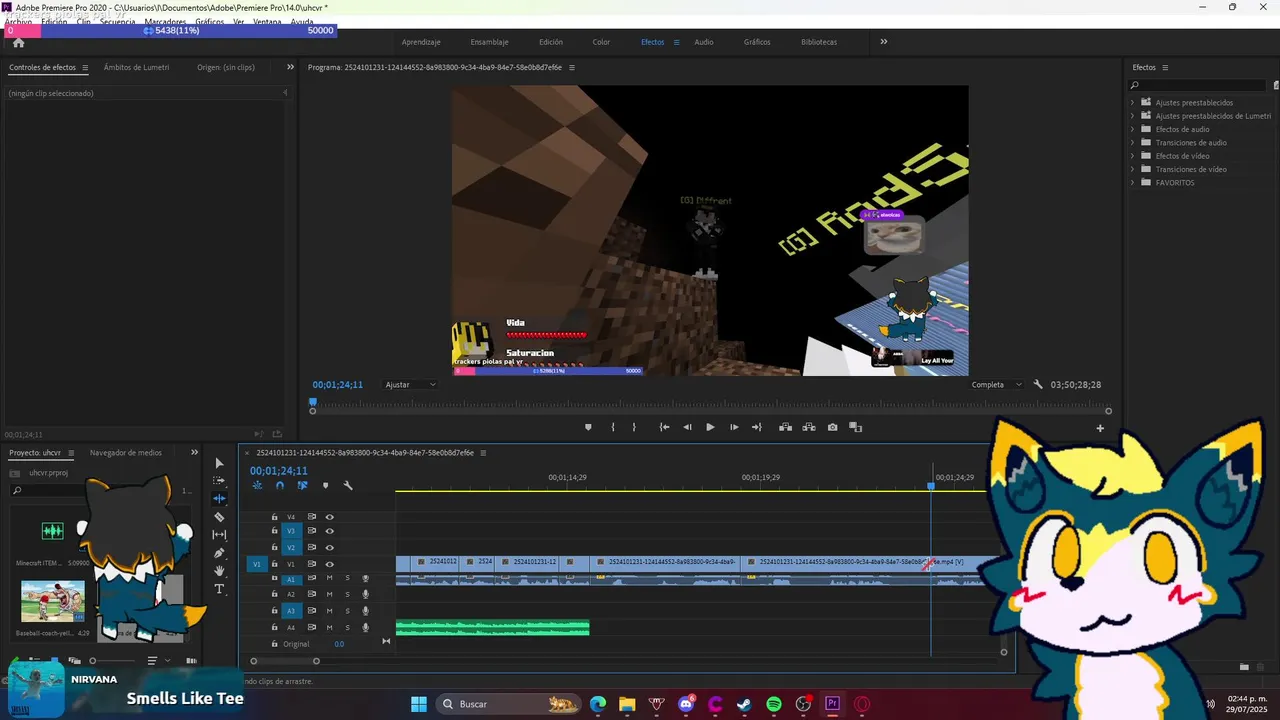
Task: Add marker in timeline header
Action: pos(325,485)
